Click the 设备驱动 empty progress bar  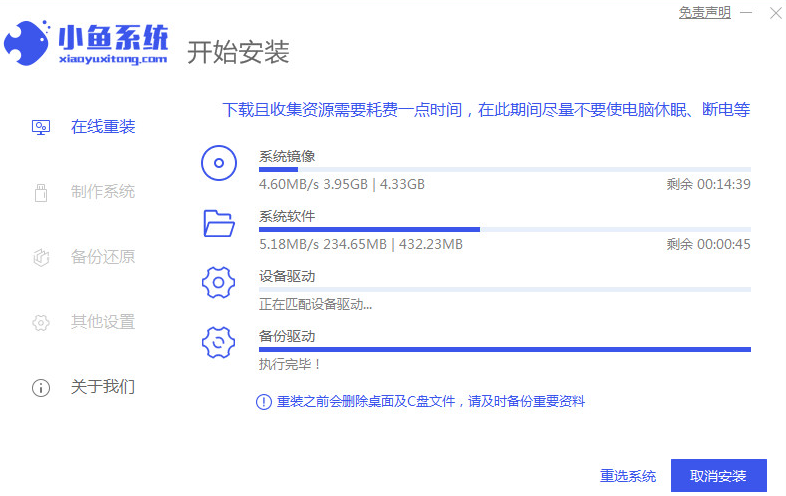point(505,289)
